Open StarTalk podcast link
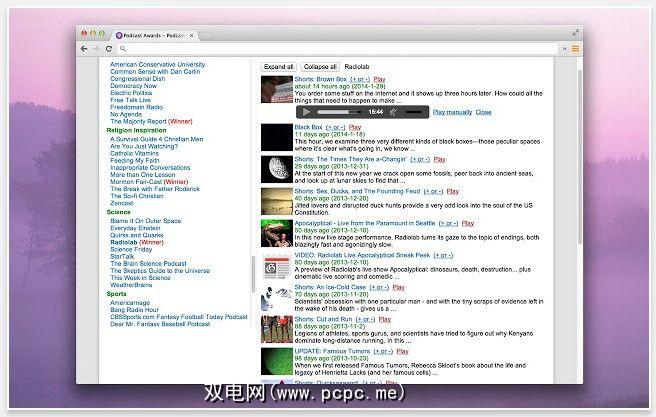656x417 pixels. click(122, 256)
